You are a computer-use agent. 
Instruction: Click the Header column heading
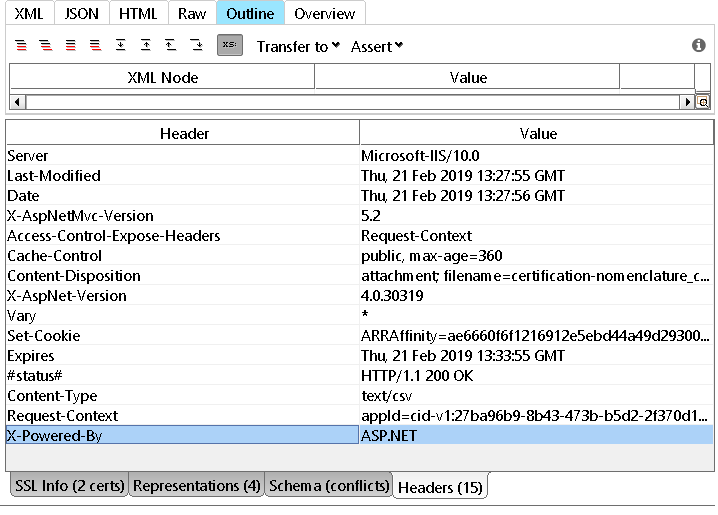184,133
